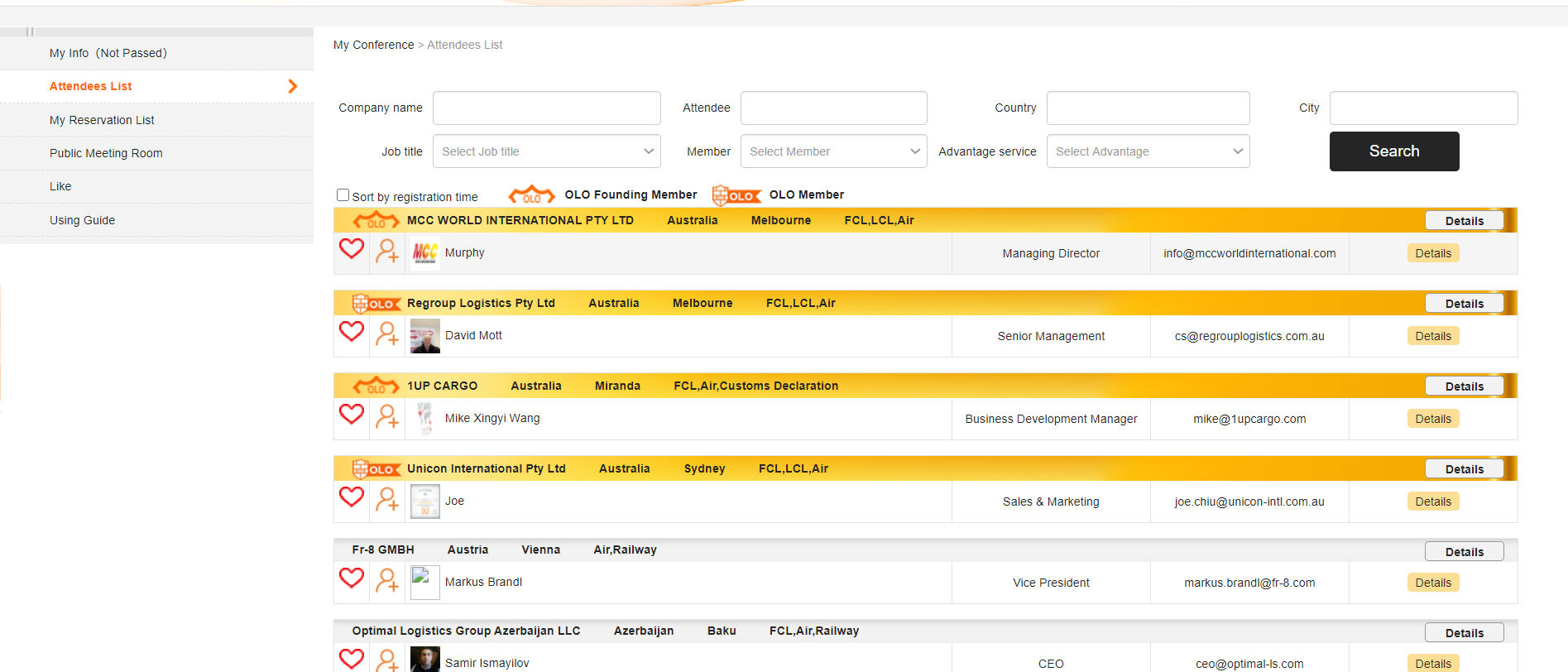Open company Details for Regroup Logistics
The width and height of the screenshot is (1568, 672).
pyautogui.click(x=1465, y=304)
